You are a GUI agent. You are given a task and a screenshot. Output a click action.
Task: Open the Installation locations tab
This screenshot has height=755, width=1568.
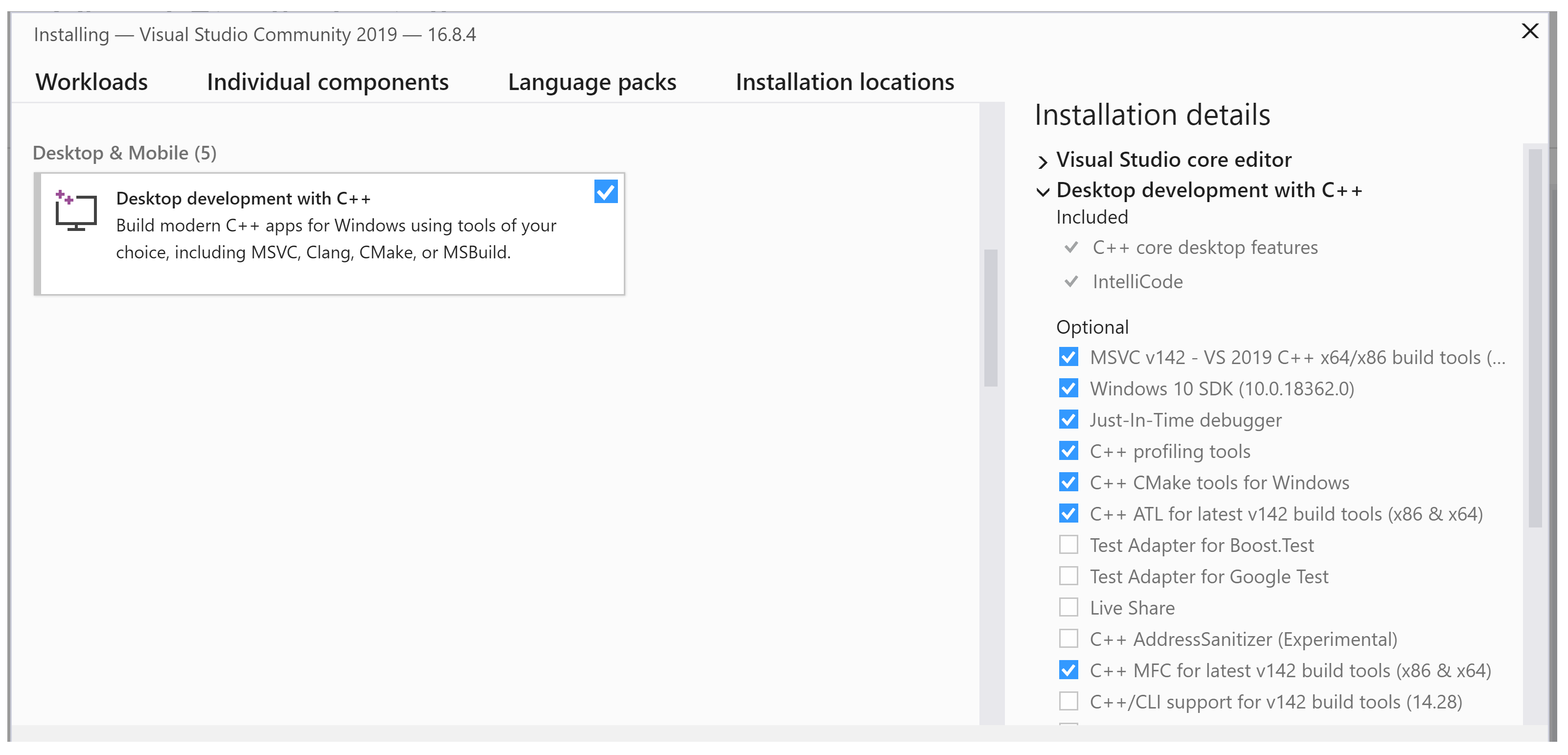[845, 82]
